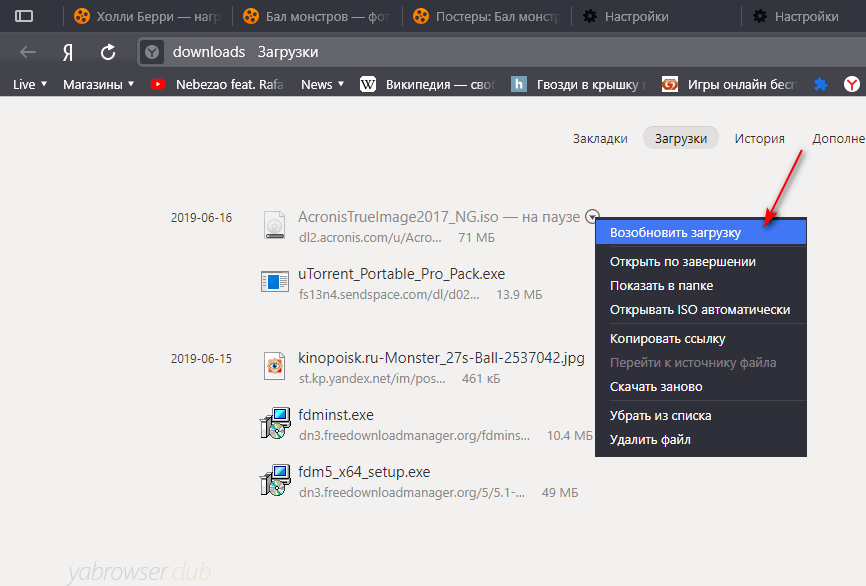Image resolution: width=866 pixels, height=586 pixels.
Task: Click the uTorrent_Portable_Pro_Pack.exe file icon
Action: (274, 282)
